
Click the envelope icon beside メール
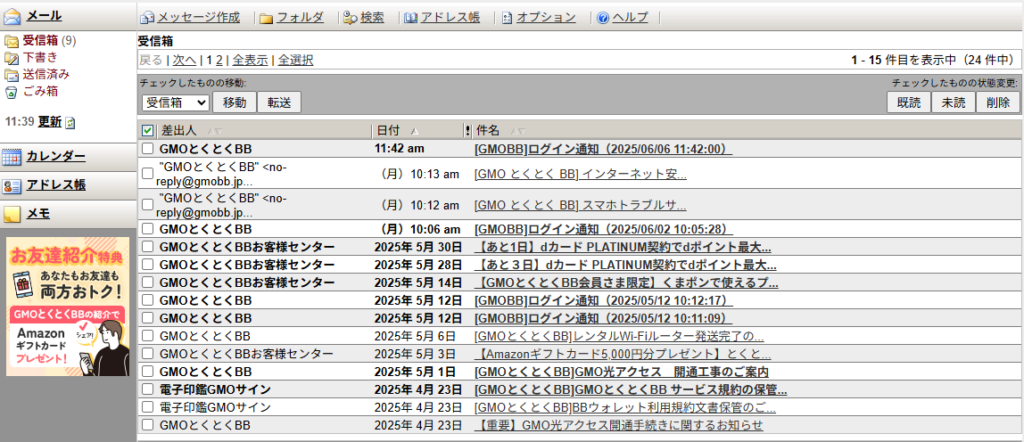point(12,16)
